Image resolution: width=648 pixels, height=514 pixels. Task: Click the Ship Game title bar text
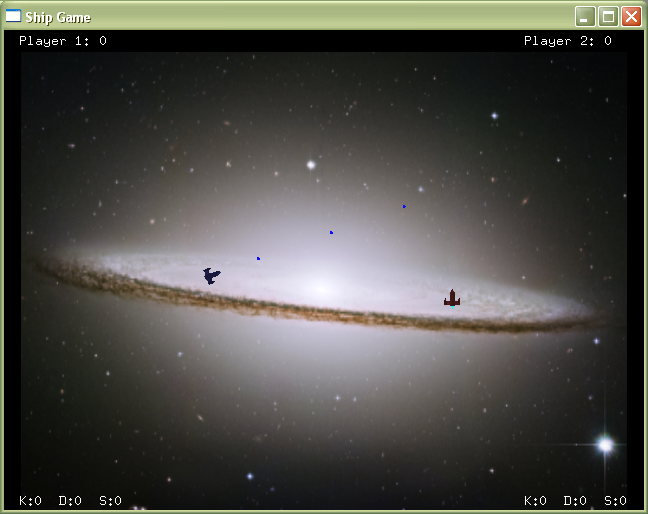pos(58,17)
